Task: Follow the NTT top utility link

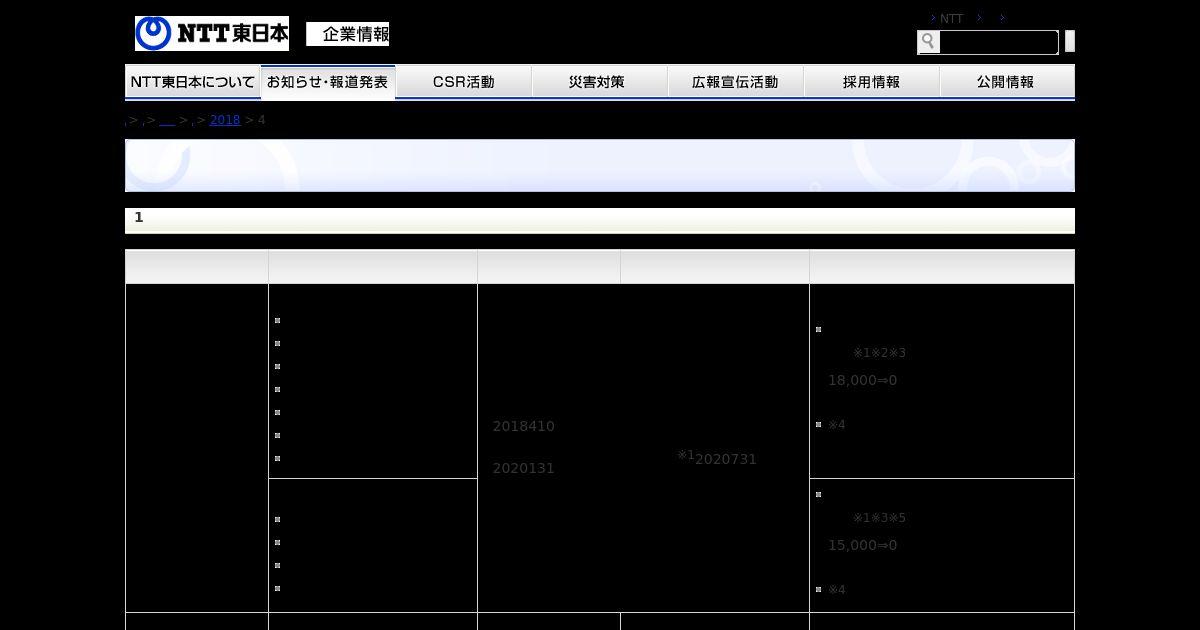Action: pos(951,18)
